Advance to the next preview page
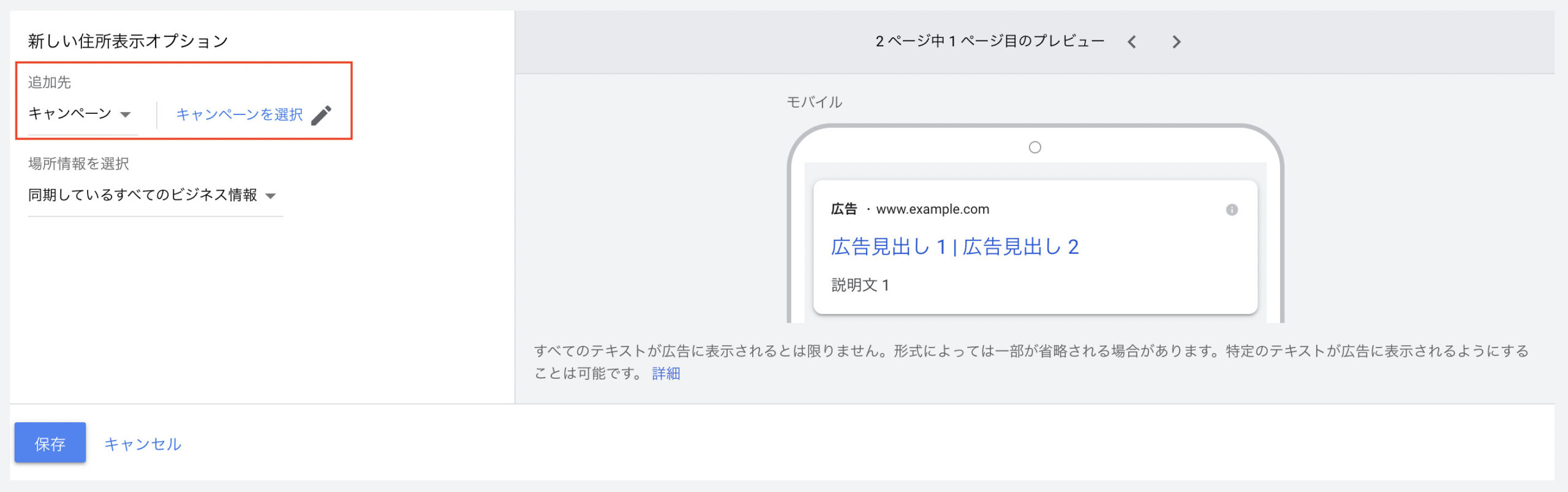Viewport: 1568px width, 492px height. pos(1176,42)
